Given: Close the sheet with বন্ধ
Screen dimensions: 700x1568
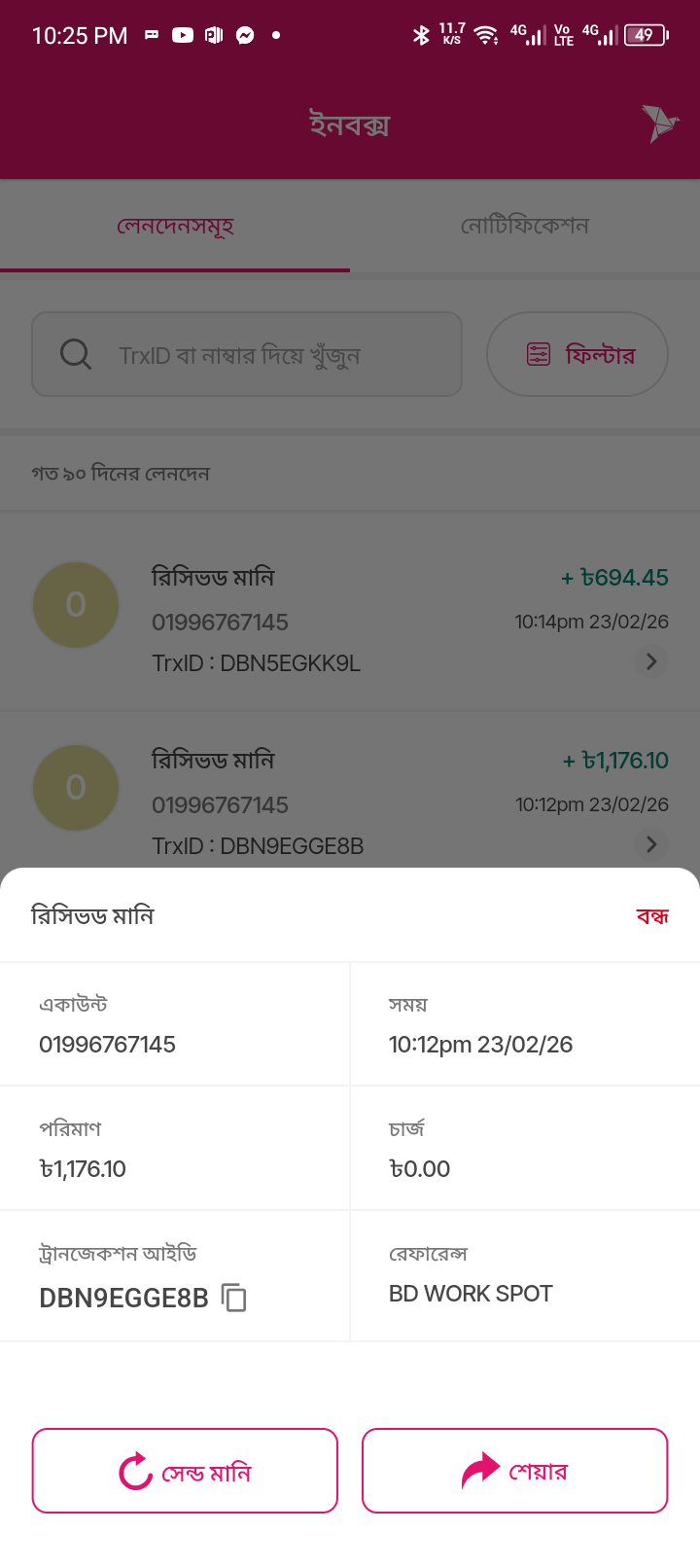Looking at the screenshot, I should pos(652,916).
